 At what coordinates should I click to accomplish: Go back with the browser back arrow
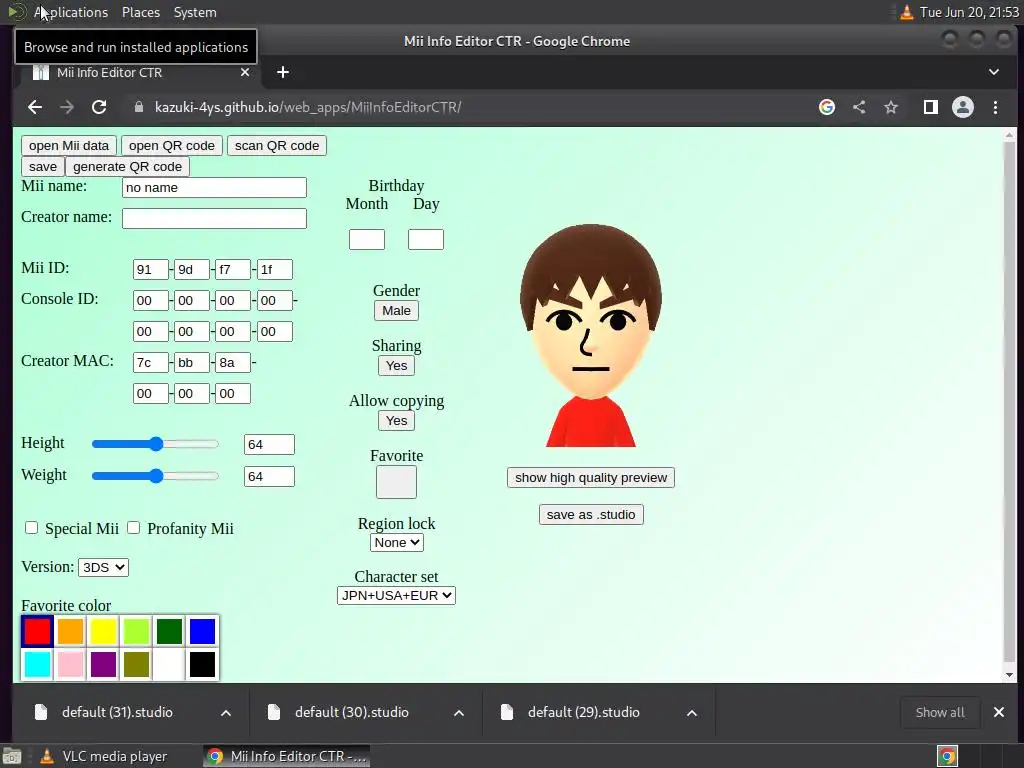pyautogui.click(x=35, y=107)
